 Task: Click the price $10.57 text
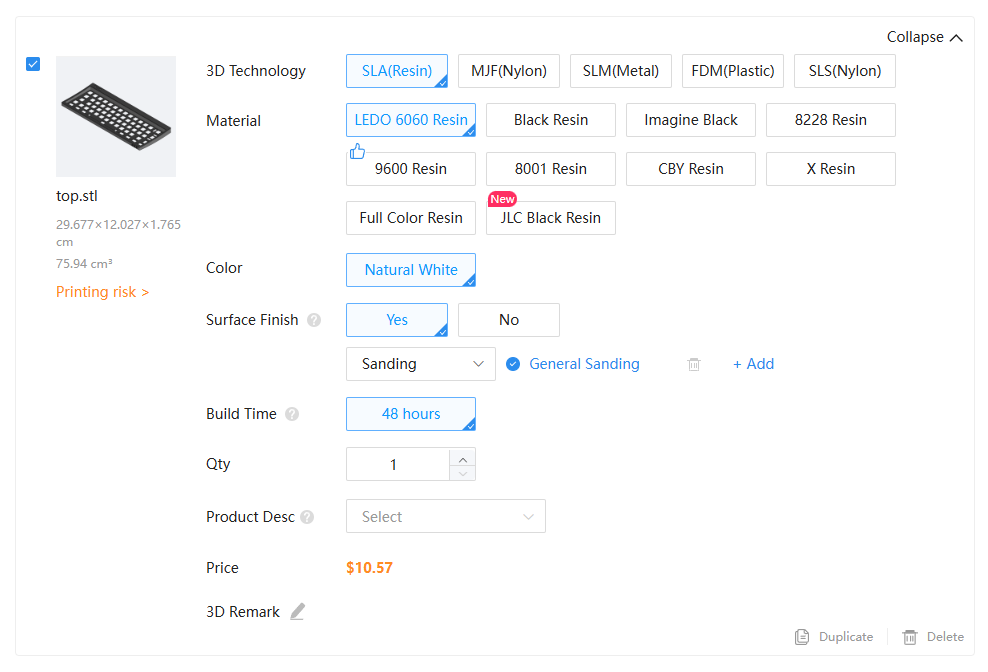point(369,568)
